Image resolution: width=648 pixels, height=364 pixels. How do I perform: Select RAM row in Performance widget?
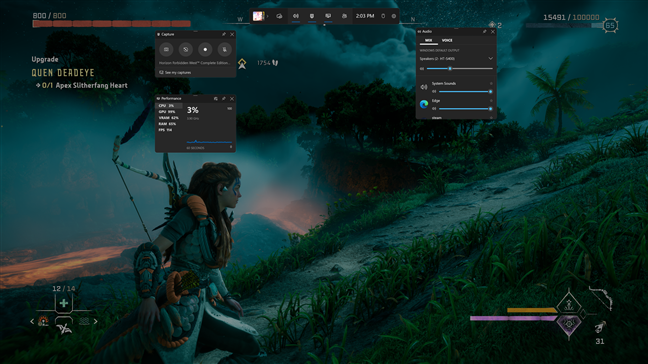coord(169,124)
